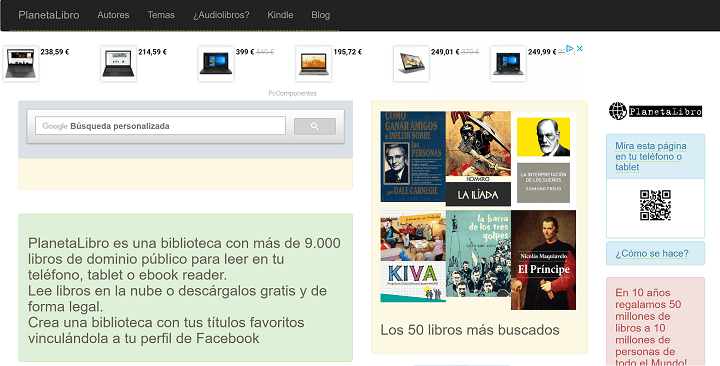Select the Kindle nav item

coord(280,15)
